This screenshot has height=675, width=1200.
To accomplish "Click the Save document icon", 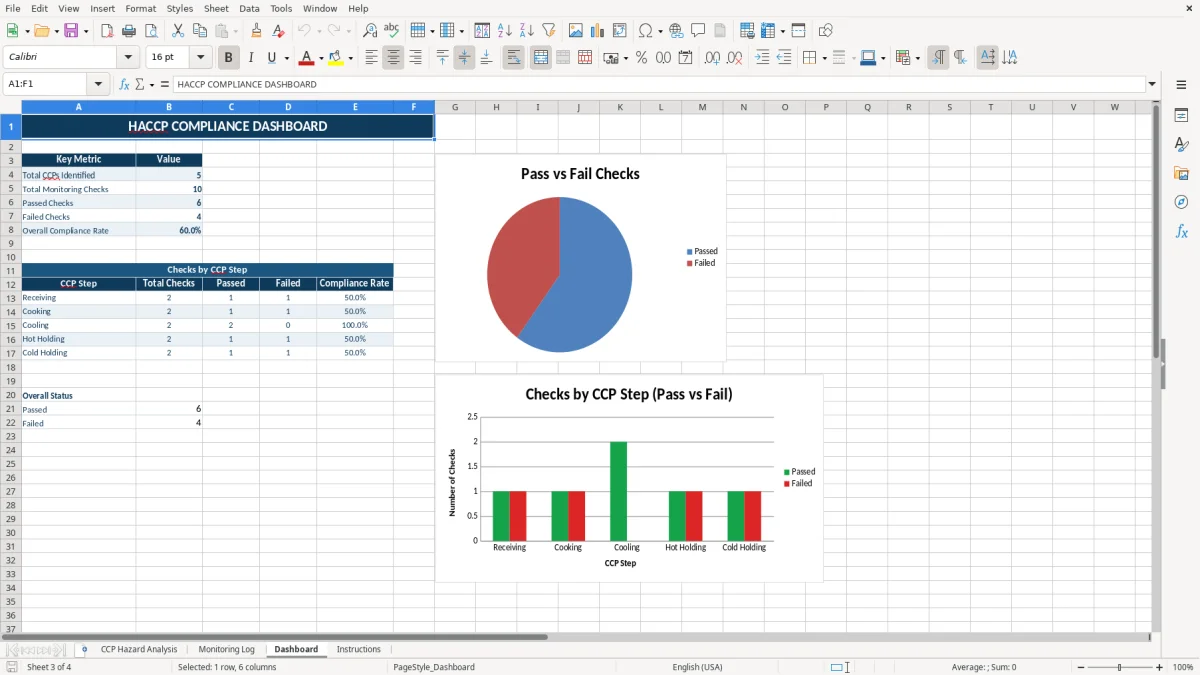I will pos(71,31).
